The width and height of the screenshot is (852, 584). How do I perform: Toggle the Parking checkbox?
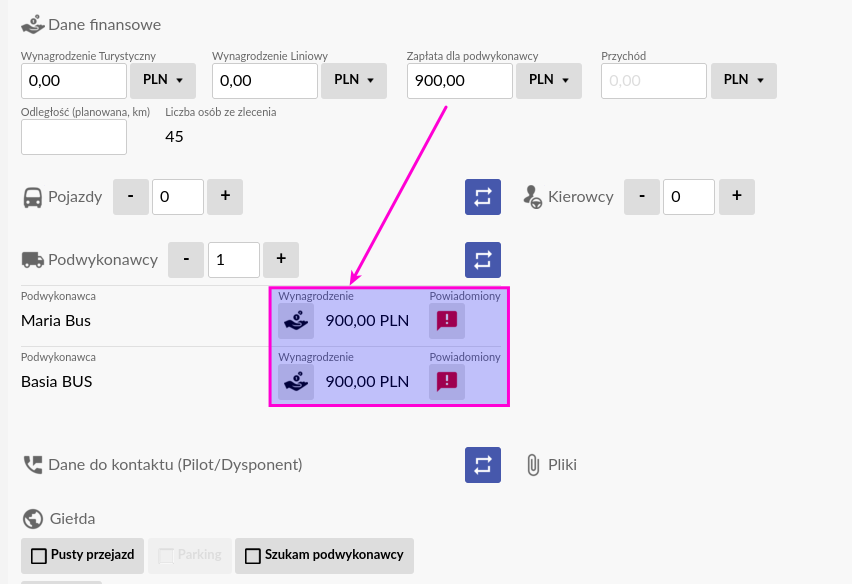tap(166, 556)
